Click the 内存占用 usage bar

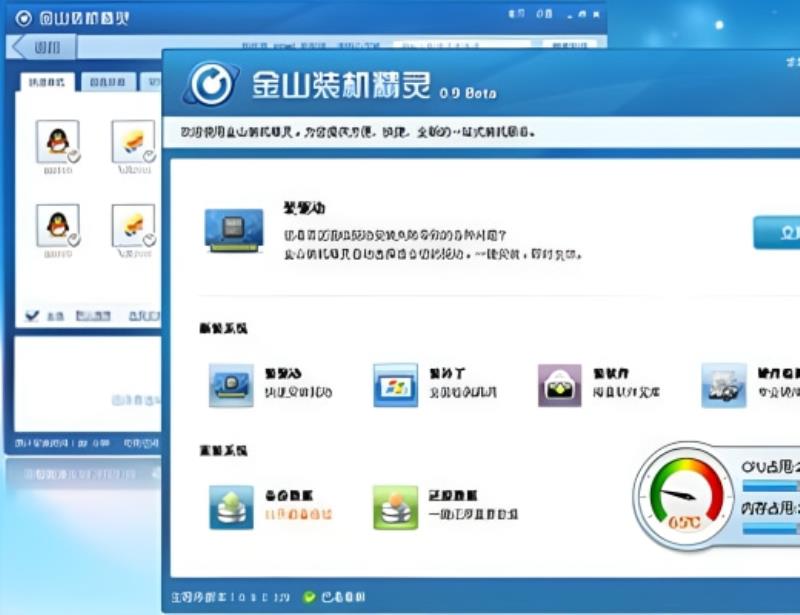click(771, 529)
